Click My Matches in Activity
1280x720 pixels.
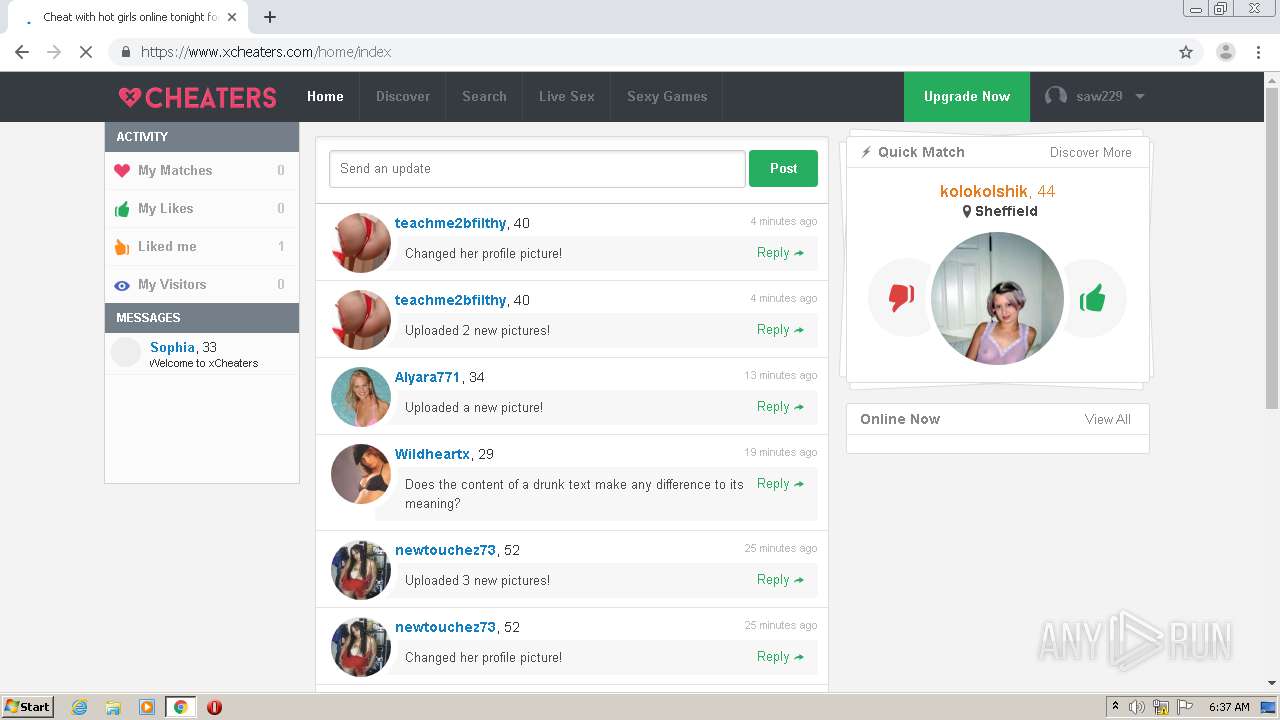point(202,171)
